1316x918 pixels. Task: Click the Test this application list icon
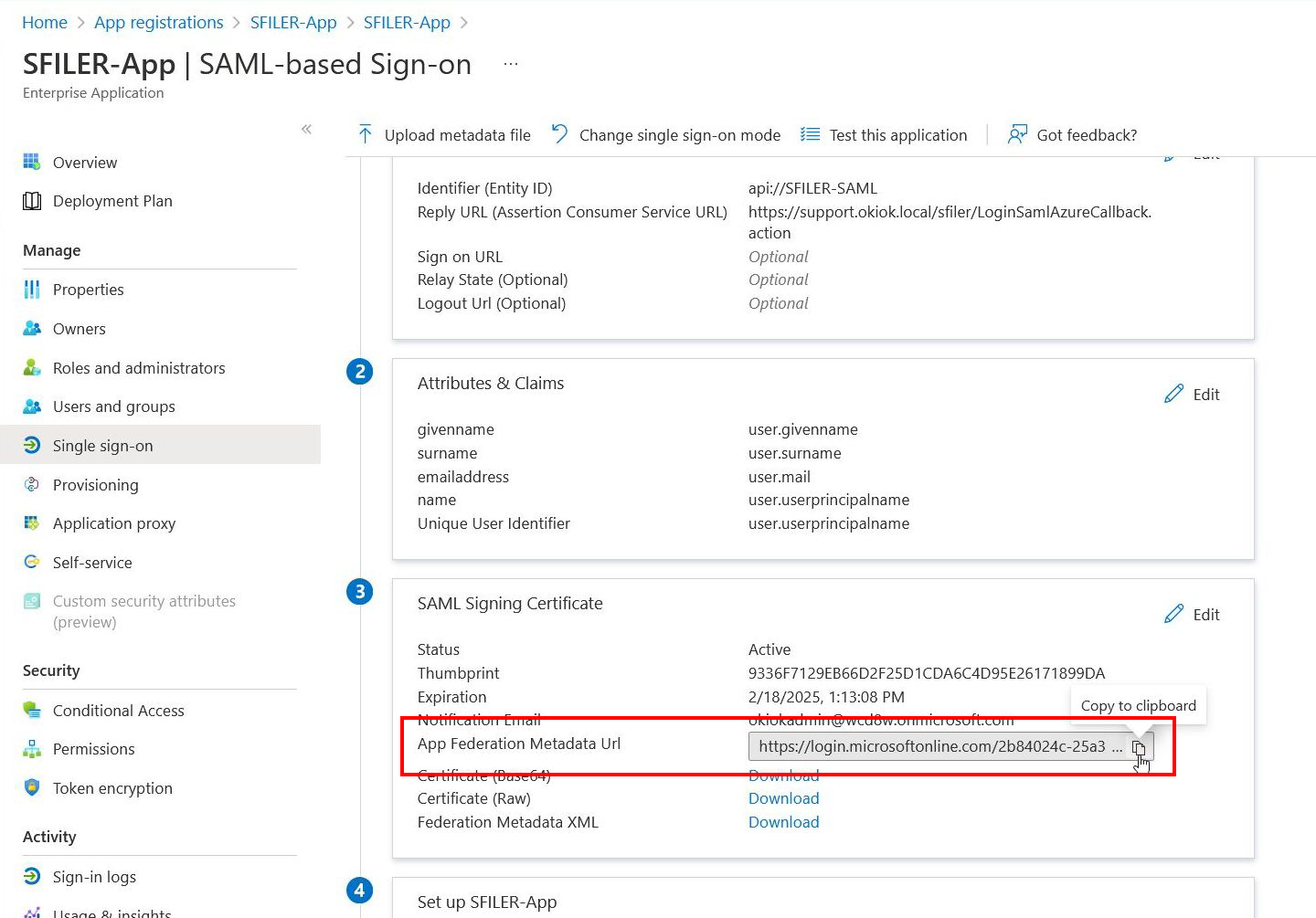(x=810, y=135)
